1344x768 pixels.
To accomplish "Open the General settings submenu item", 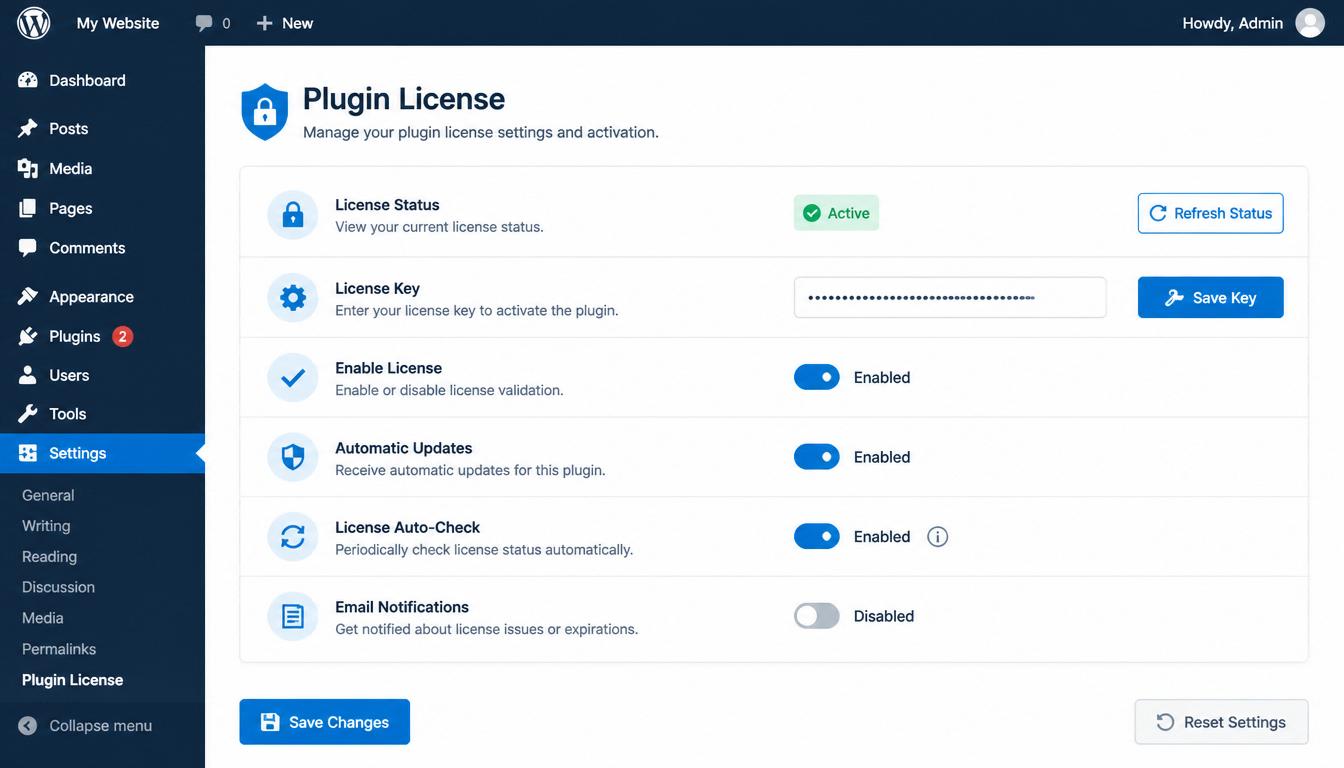I will (x=48, y=495).
